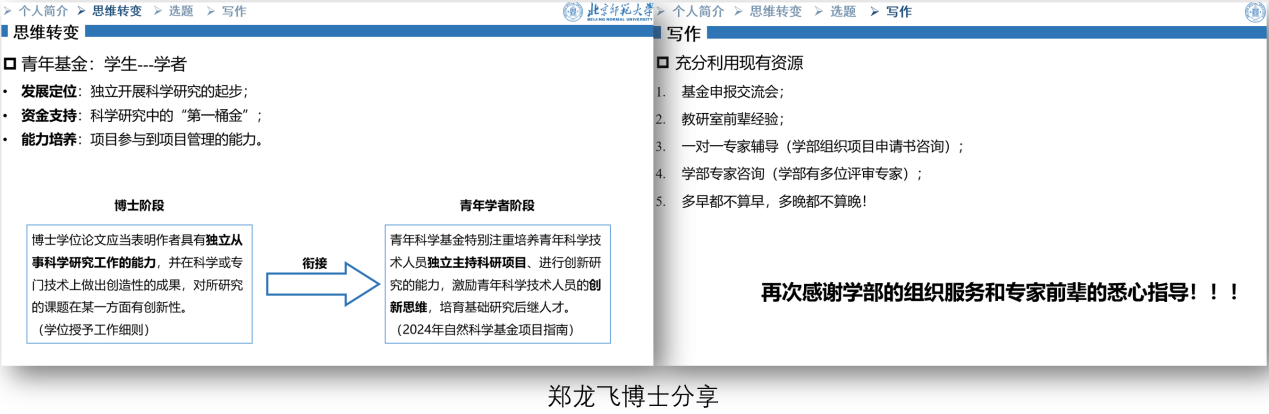Click the partial university emblem on right slide
Image resolution: width=1269 pixels, height=414 pixels.
tap(1256, 12)
